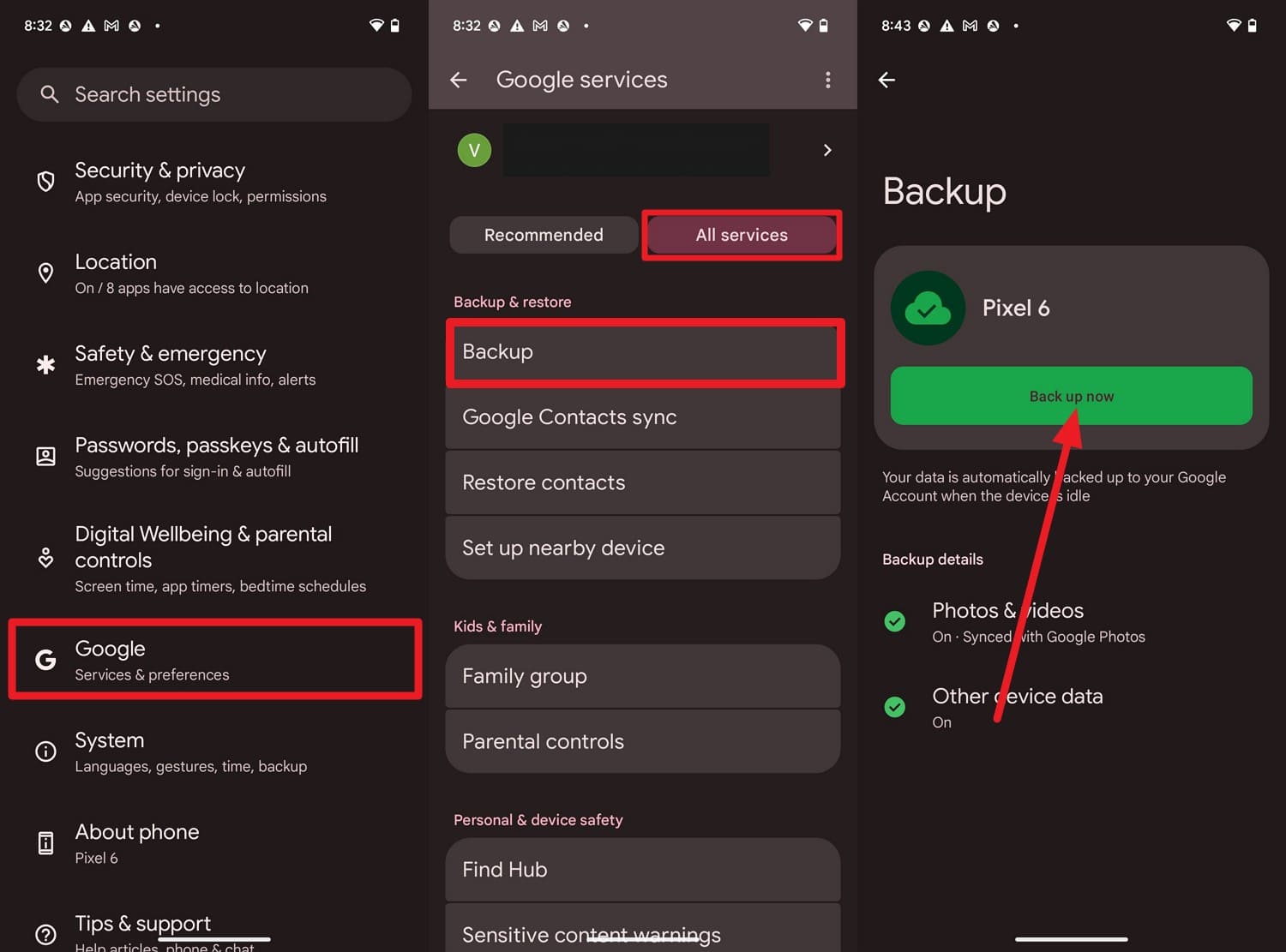Tap the Backup details heading
The height and width of the screenshot is (952, 1286).
pos(933,559)
